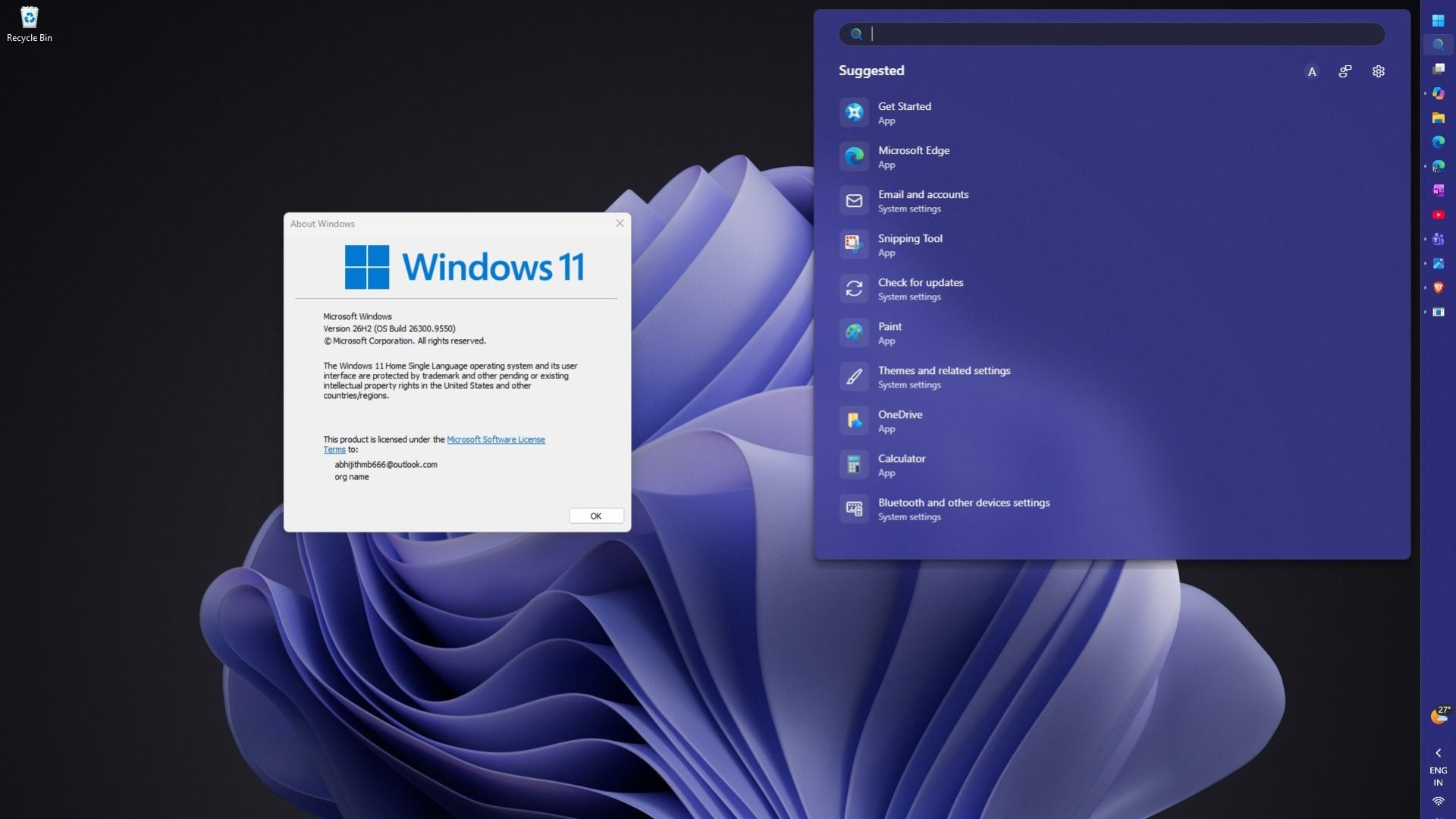
Task: Open Microsoft Software License Terms link
Action: [496, 440]
